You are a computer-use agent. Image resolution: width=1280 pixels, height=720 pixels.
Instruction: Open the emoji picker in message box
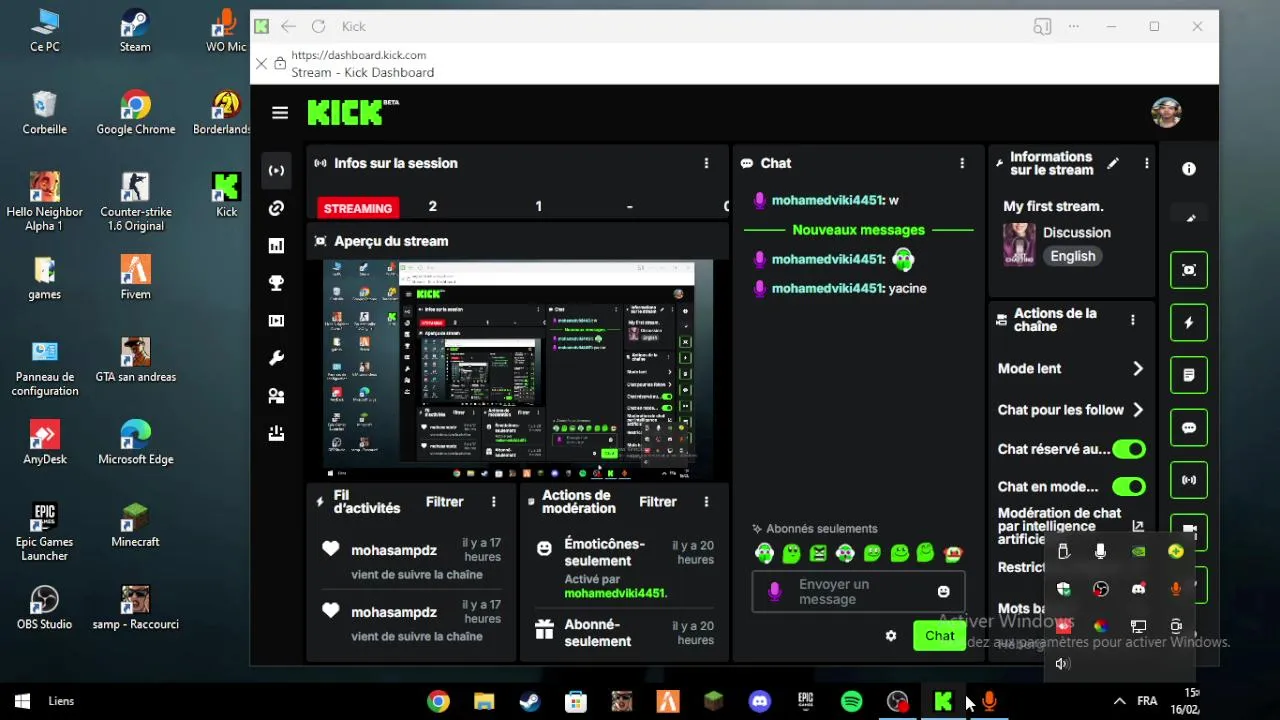943,592
